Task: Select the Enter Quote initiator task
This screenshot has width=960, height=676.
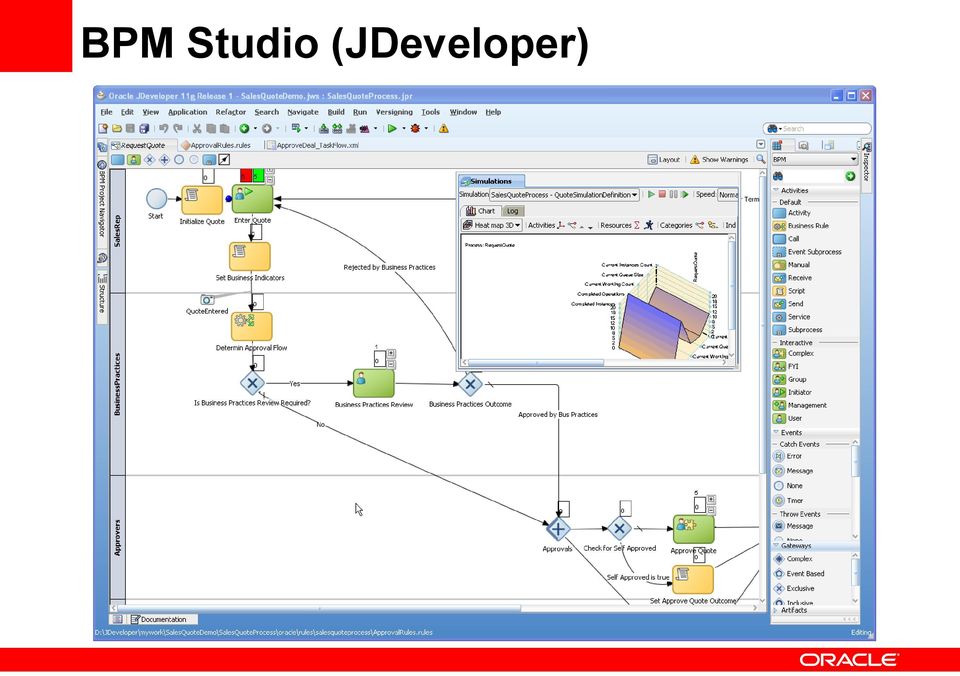Action: 252,198
